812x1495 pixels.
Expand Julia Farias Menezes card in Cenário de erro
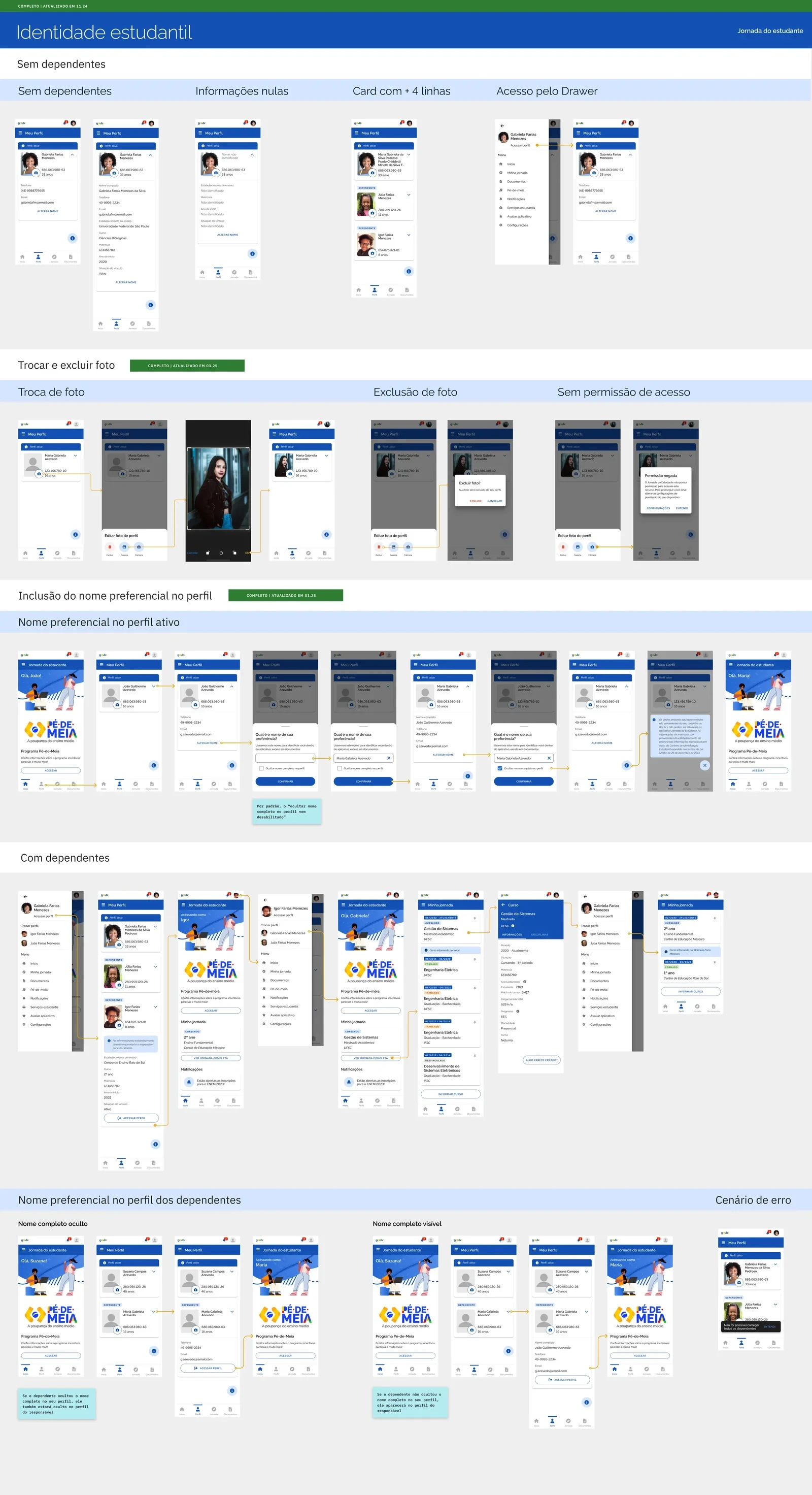(x=775, y=1304)
